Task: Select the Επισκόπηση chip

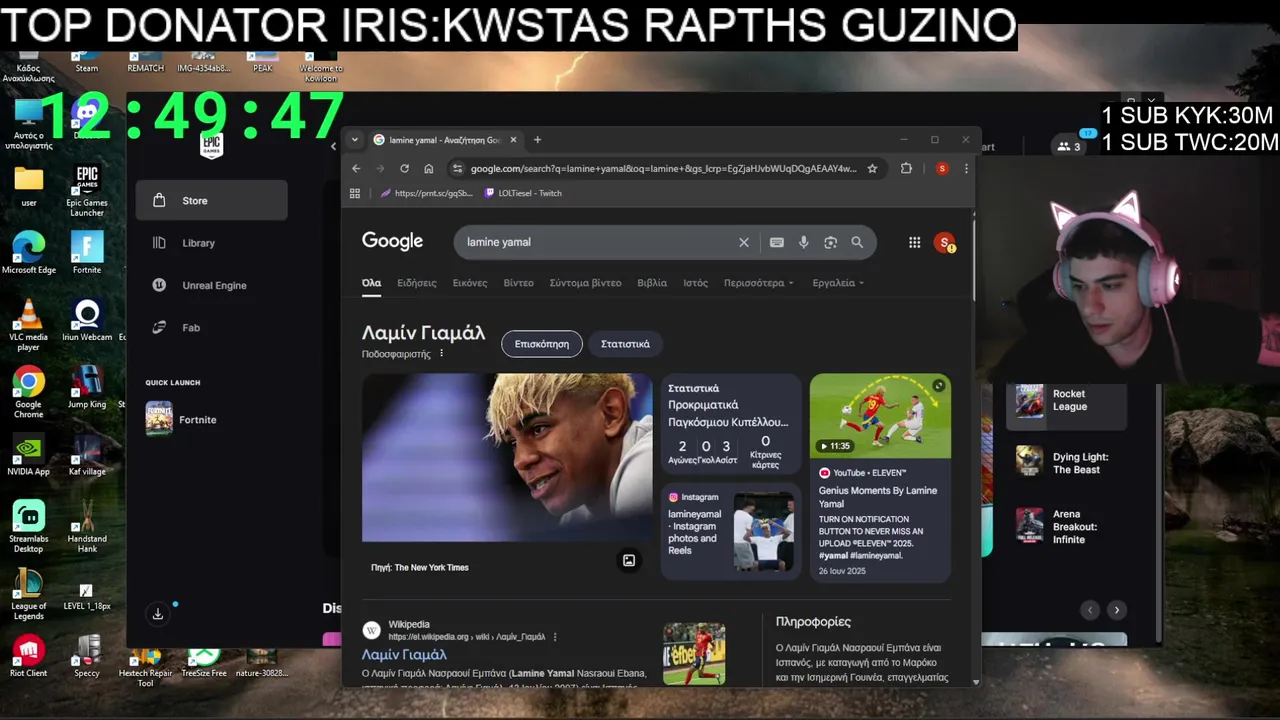Action: tap(542, 344)
